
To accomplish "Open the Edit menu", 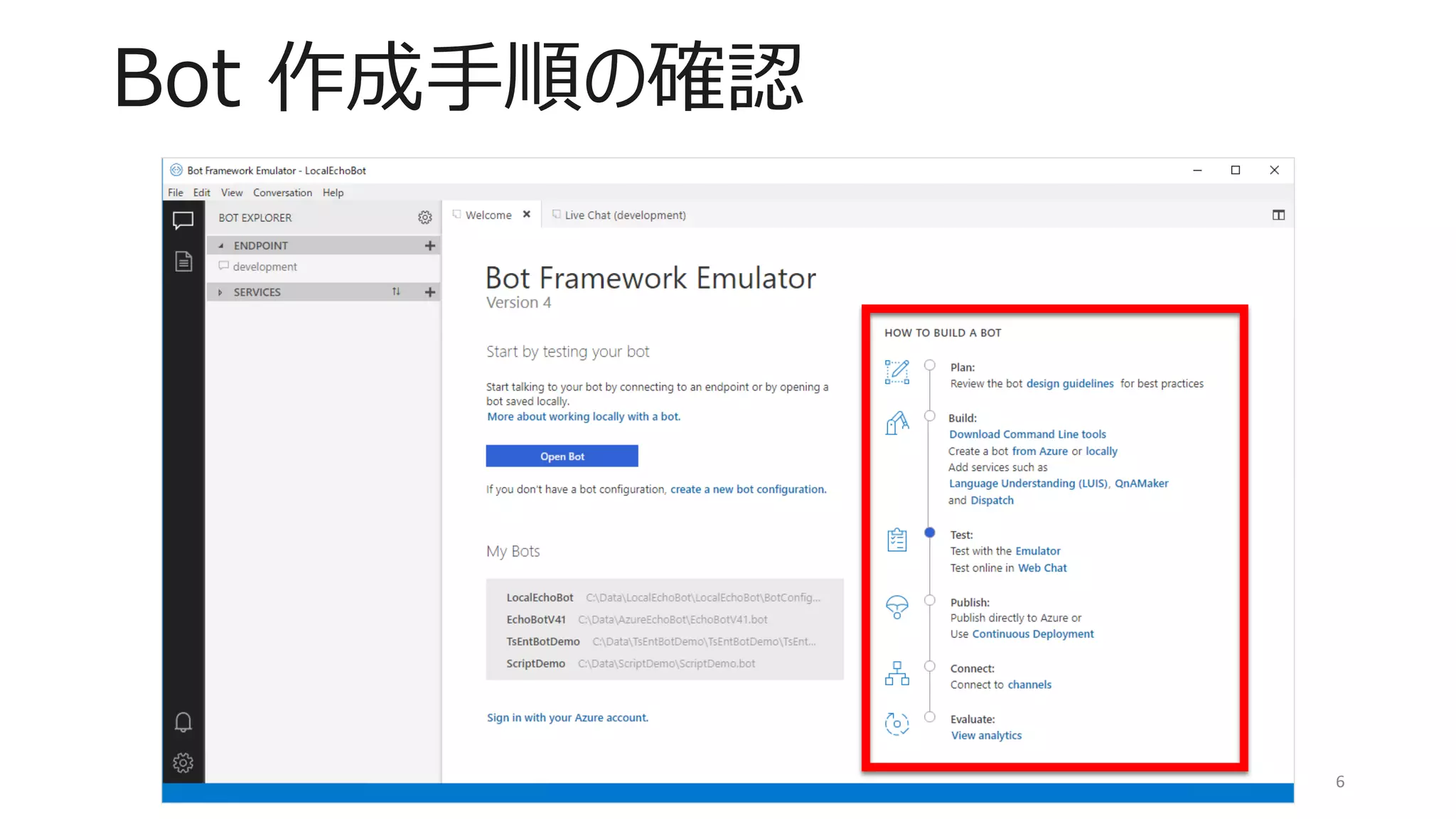I will pyautogui.click(x=201, y=193).
